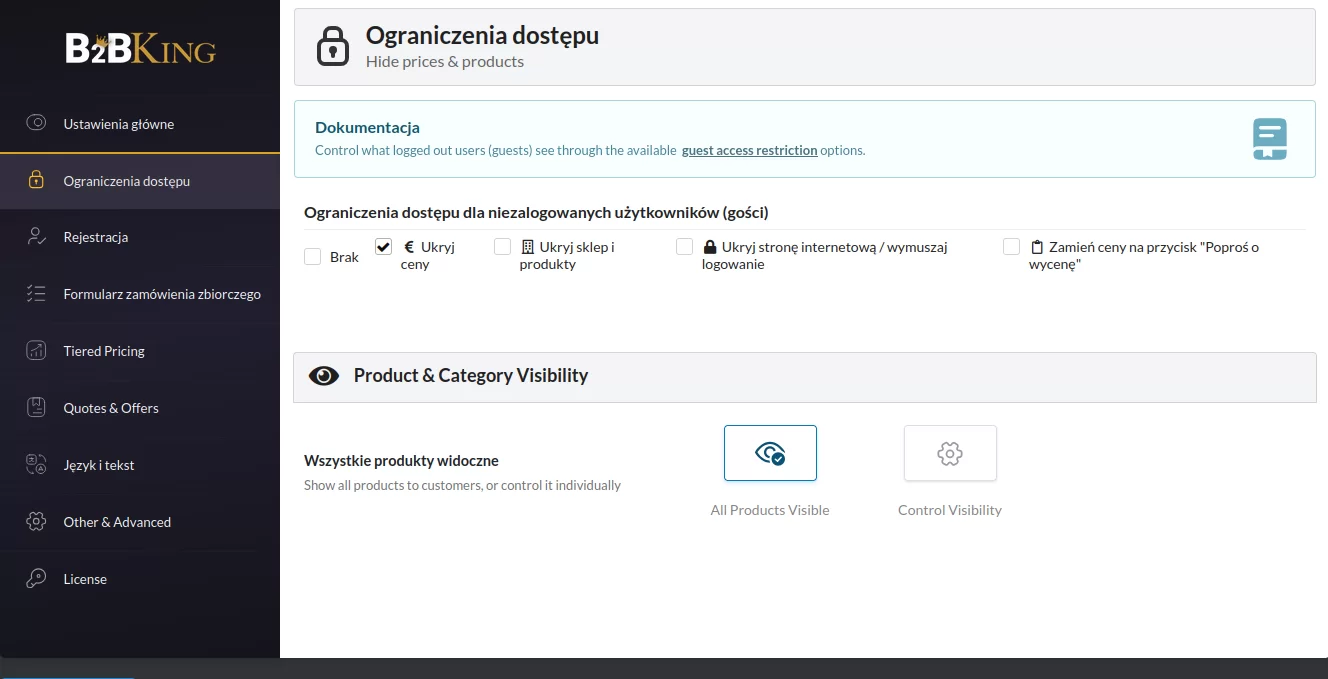This screenshot has width=1328, height=679.
Task: Open the Other & Advanced settings tab
Action: click(117, 522)
